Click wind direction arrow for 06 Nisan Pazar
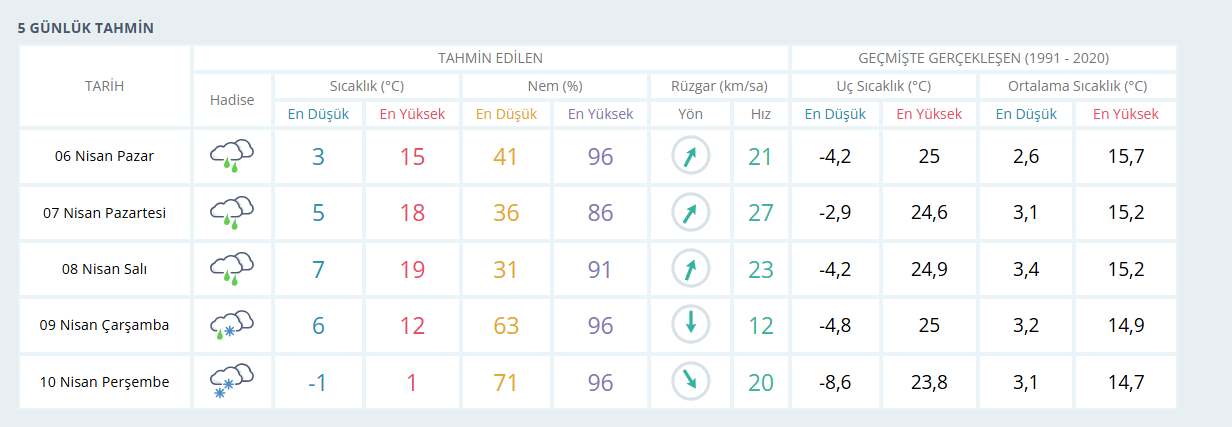This screenshot has width=1232, height=427. [690, 156]
